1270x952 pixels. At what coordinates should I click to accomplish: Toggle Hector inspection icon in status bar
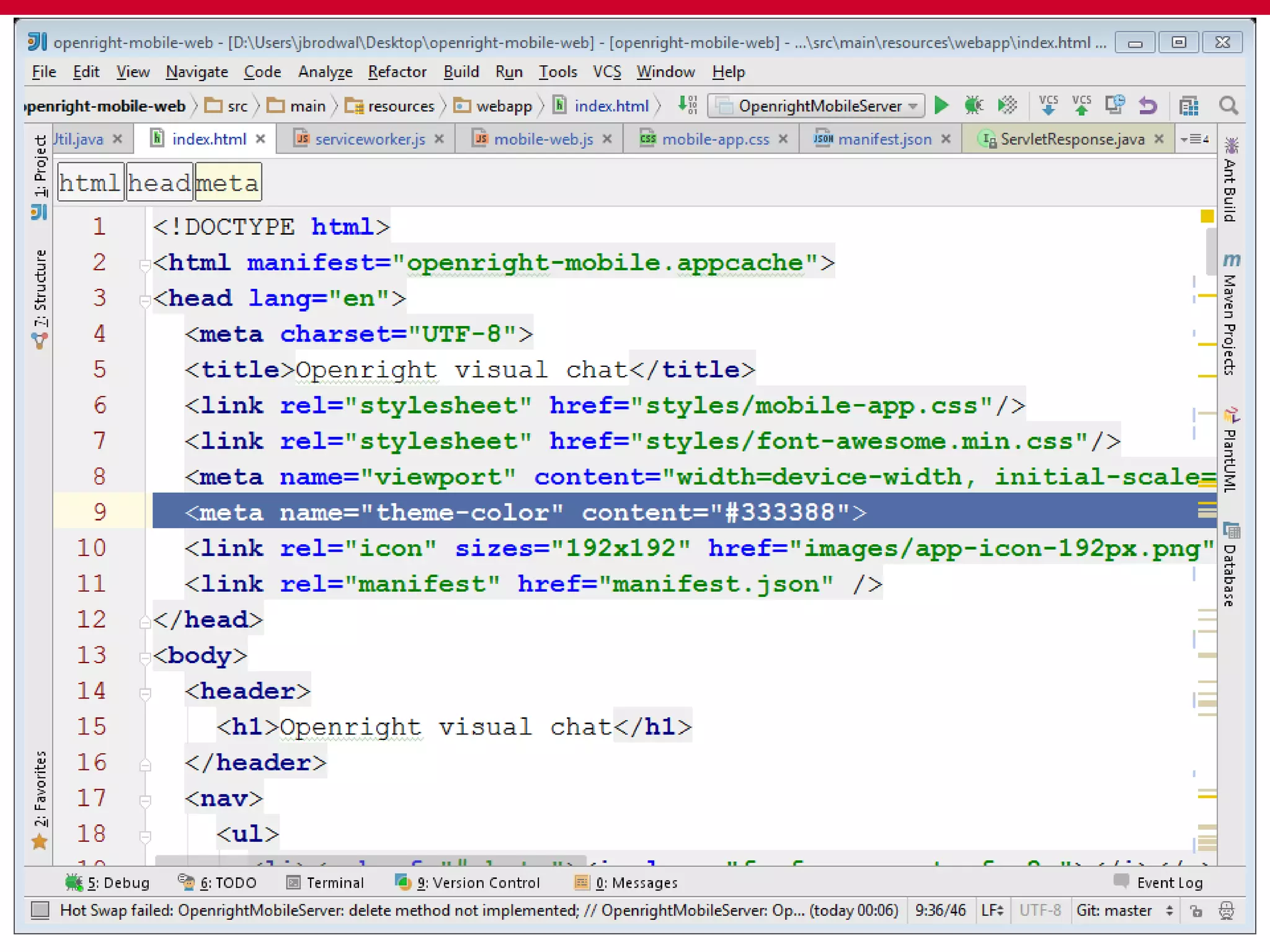point(1226,910)
